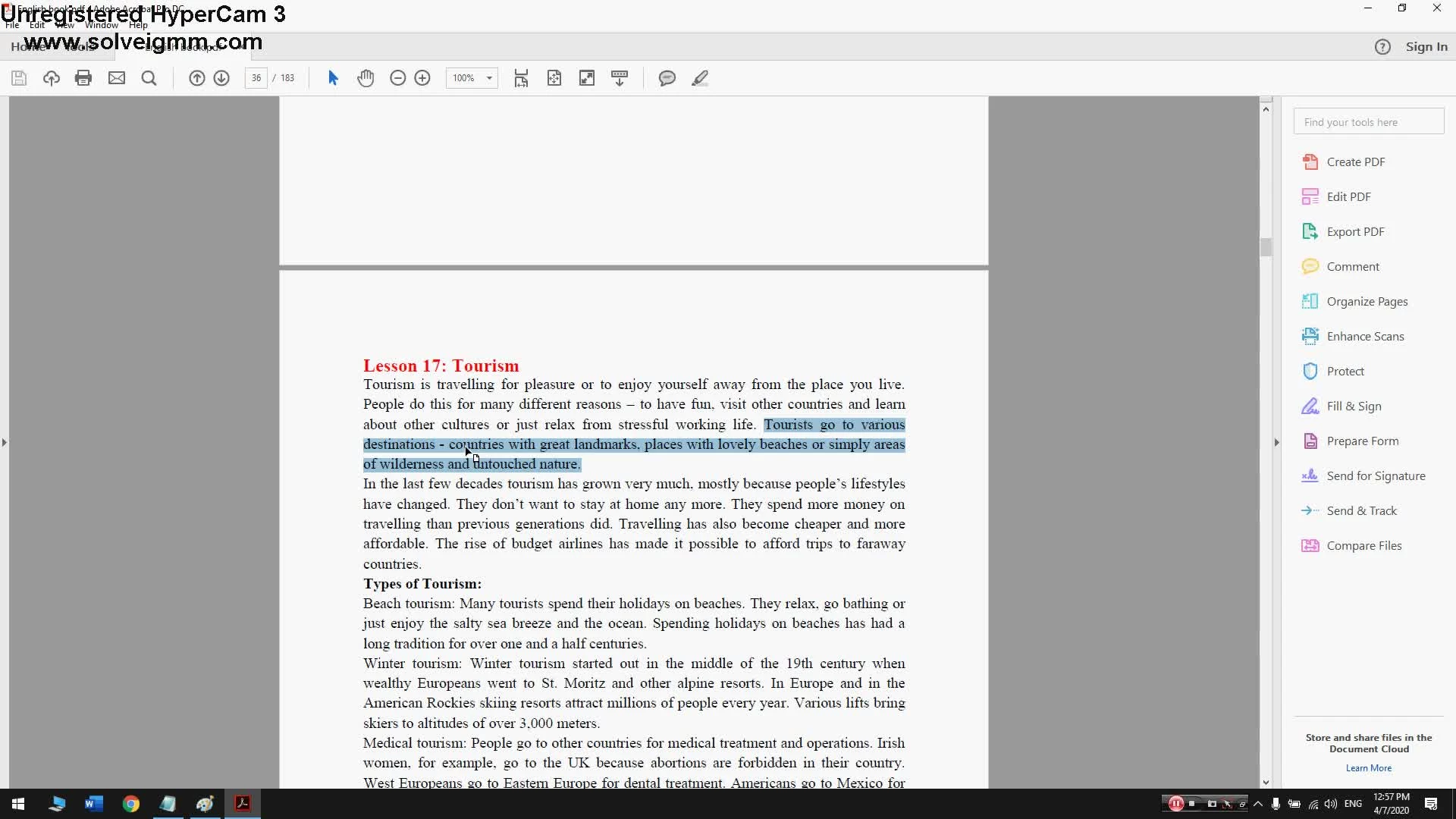
Task: Focus the 'Find your tools here' search box
Action: (1369, 122)
